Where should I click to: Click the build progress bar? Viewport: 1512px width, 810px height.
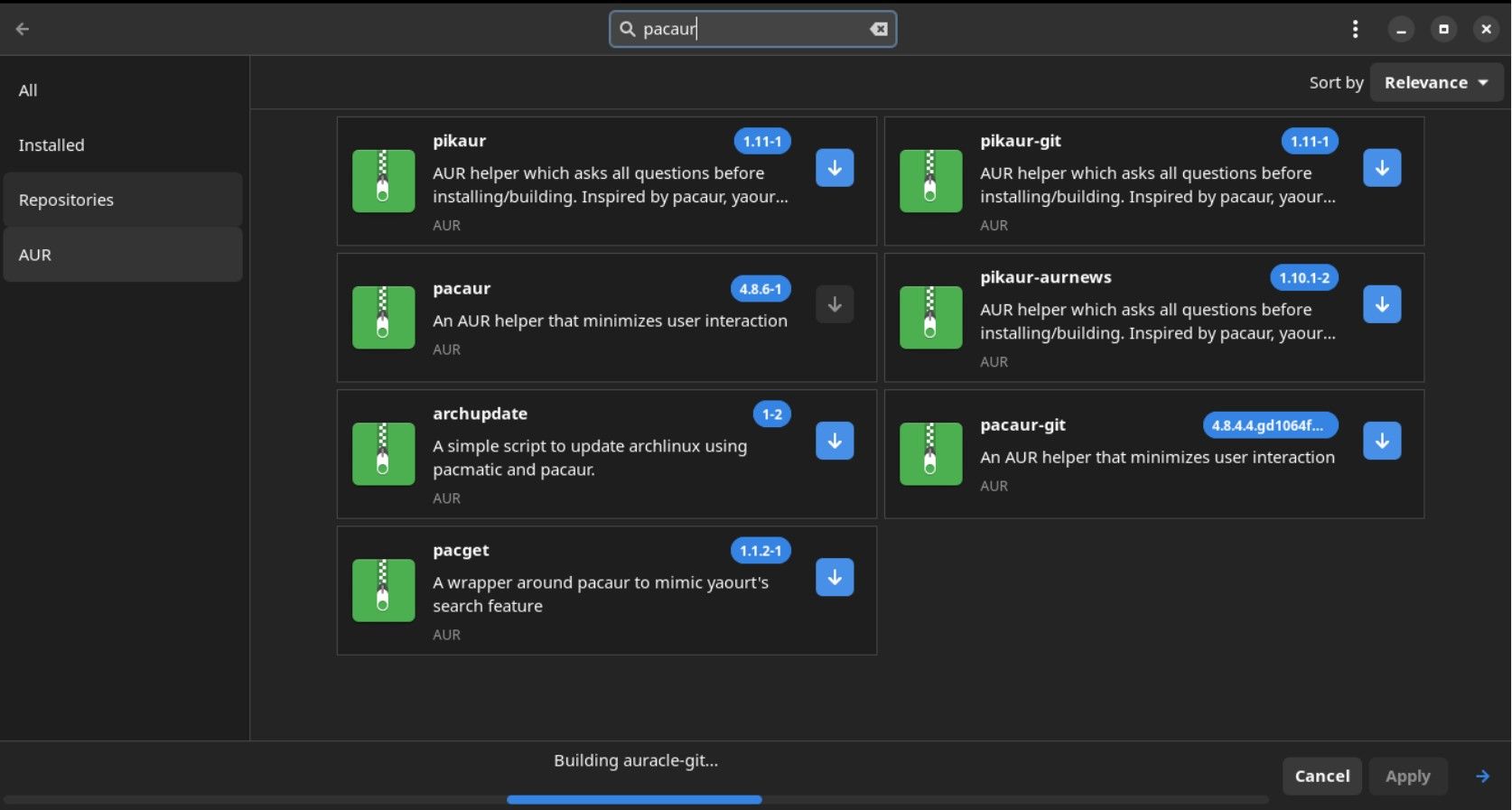click(x=635, y=800)
